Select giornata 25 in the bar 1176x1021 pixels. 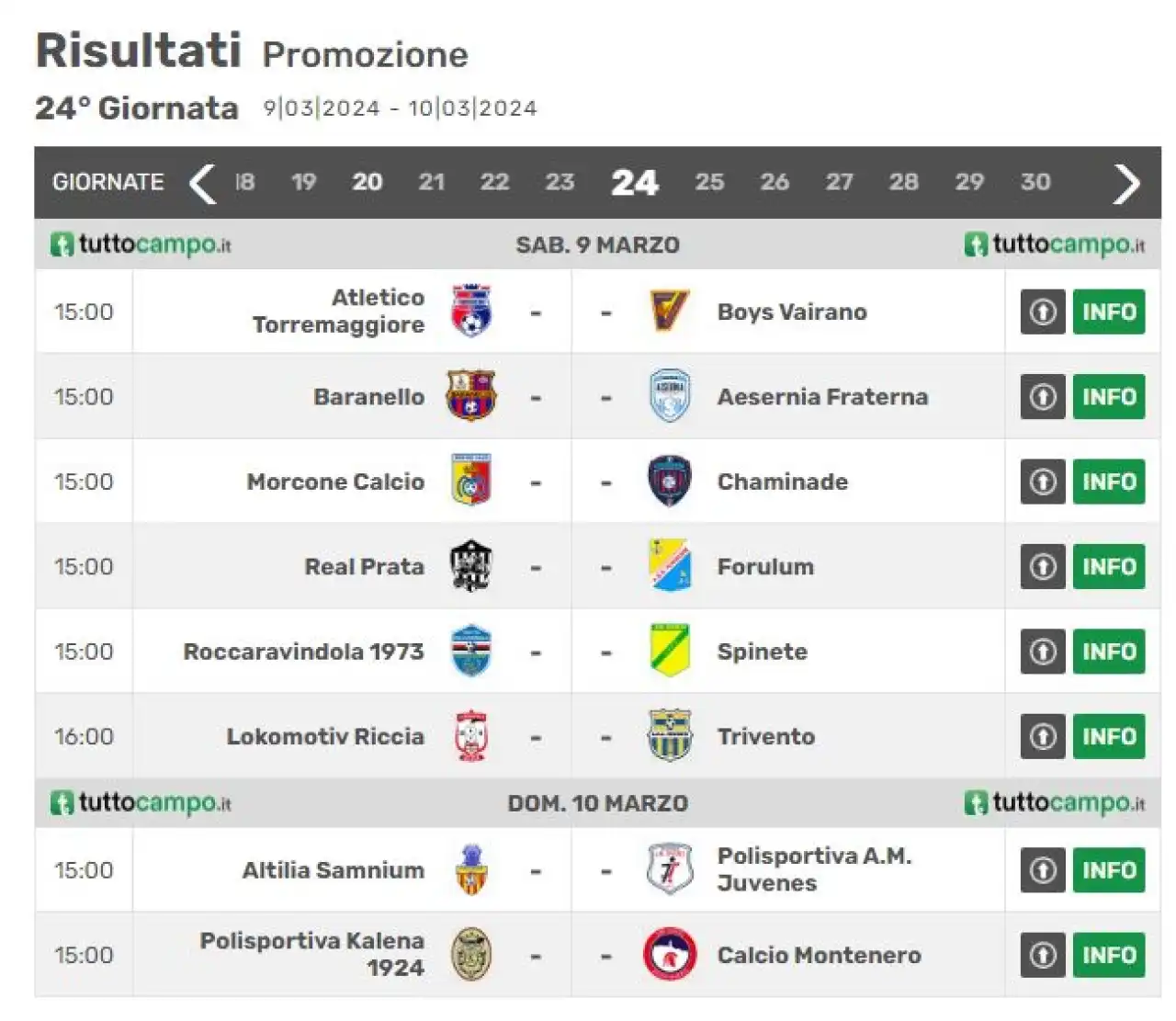click(x=709, y=182)
